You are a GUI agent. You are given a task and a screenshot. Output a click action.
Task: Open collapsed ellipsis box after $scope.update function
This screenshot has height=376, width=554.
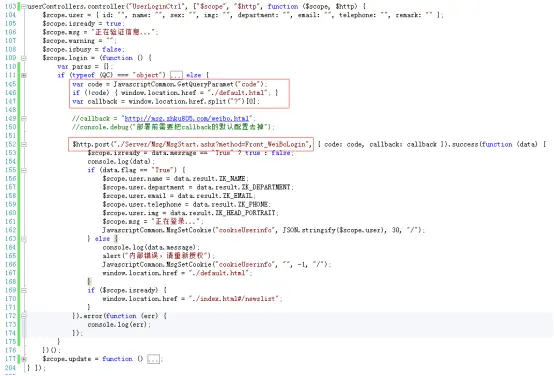click(153, 359)
